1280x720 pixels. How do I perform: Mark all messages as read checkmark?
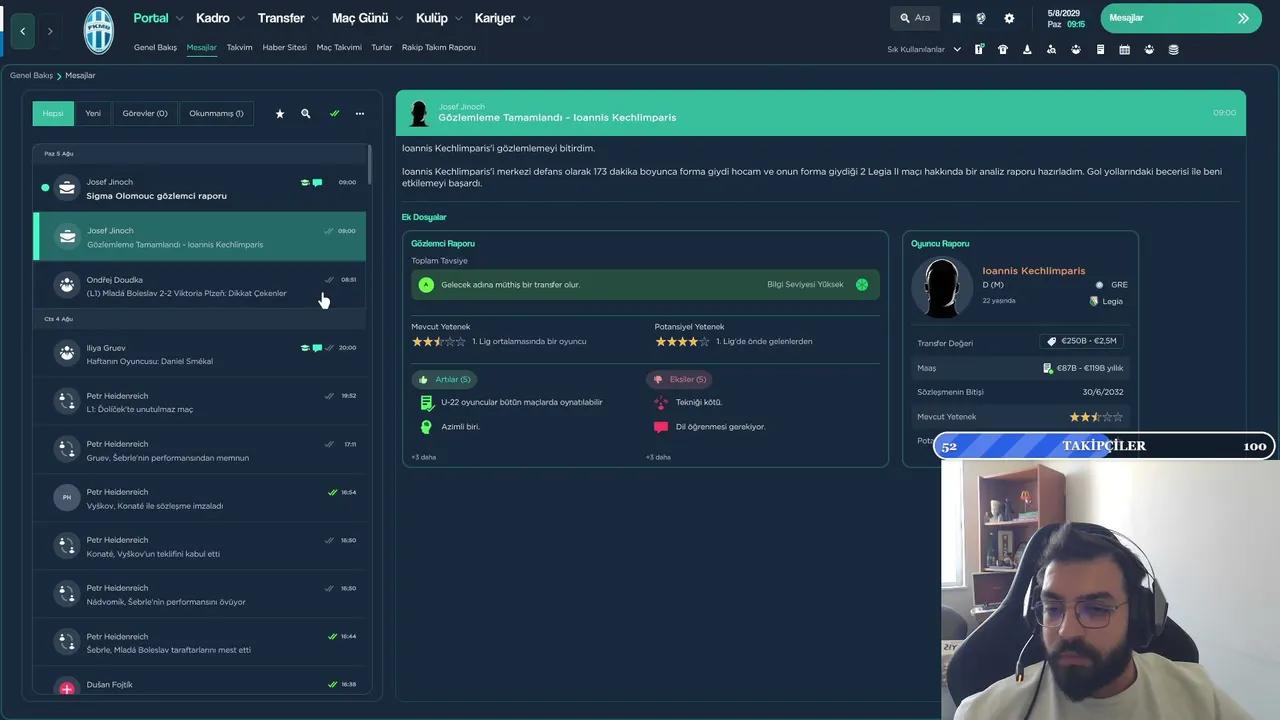tap(334, 114)
